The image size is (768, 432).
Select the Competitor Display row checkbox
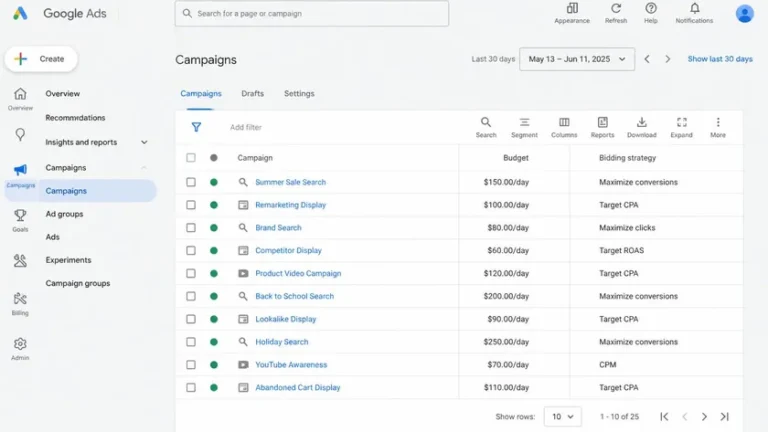pos(191,250)
